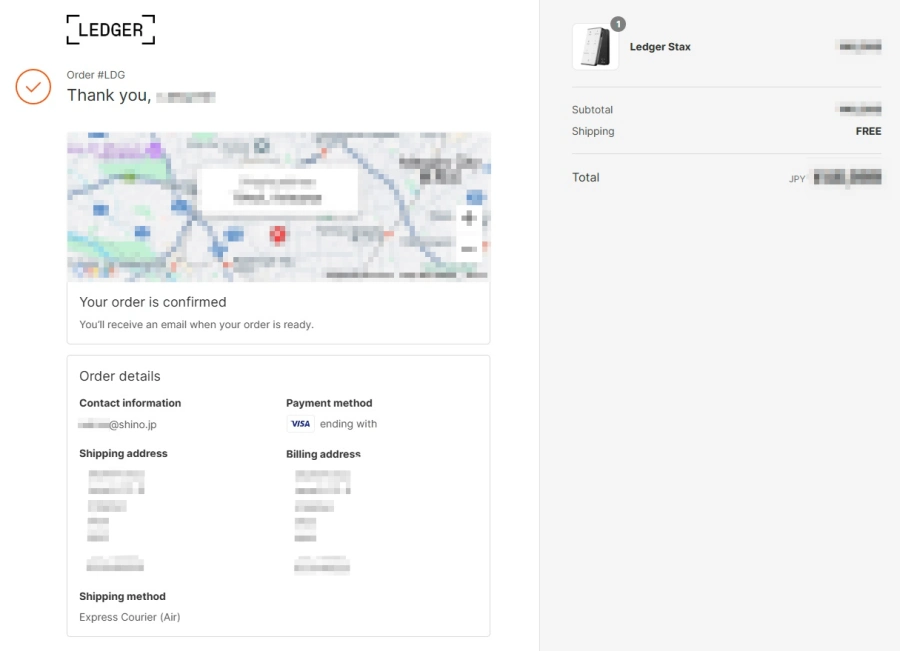Click the Subtotal label in order summary
Screen dimensions: 900x651
(592, 110)
